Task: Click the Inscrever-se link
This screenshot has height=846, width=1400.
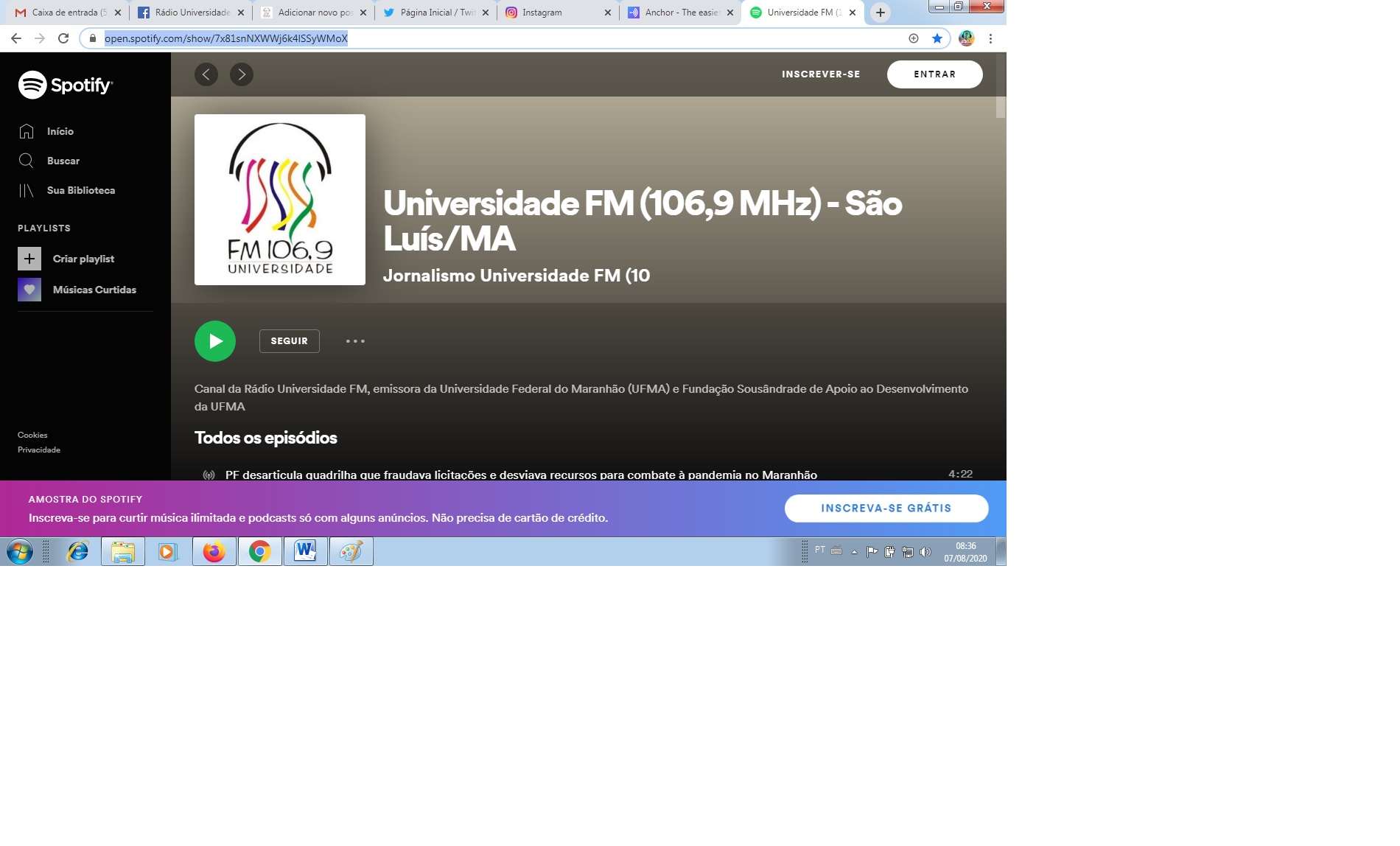Action: [x=821, y=74]
